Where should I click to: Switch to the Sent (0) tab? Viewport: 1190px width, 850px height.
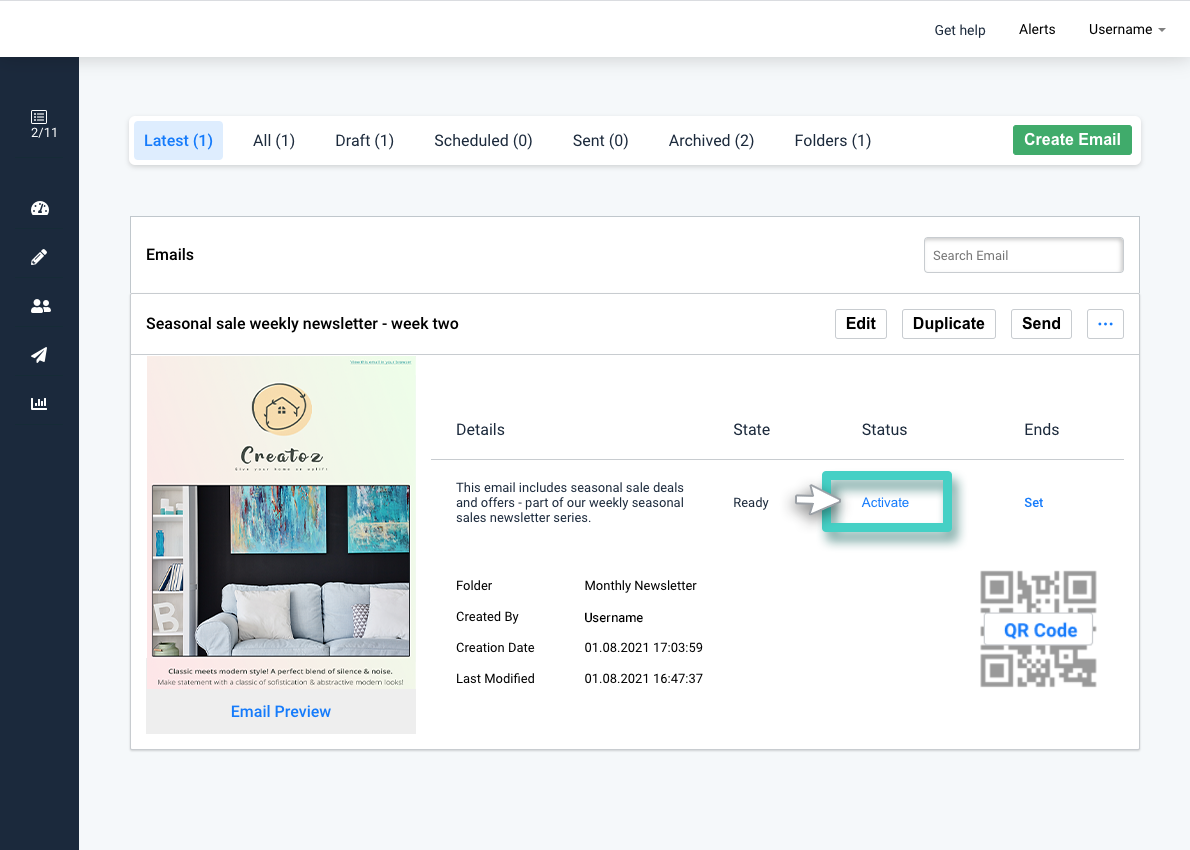(600, 140)
